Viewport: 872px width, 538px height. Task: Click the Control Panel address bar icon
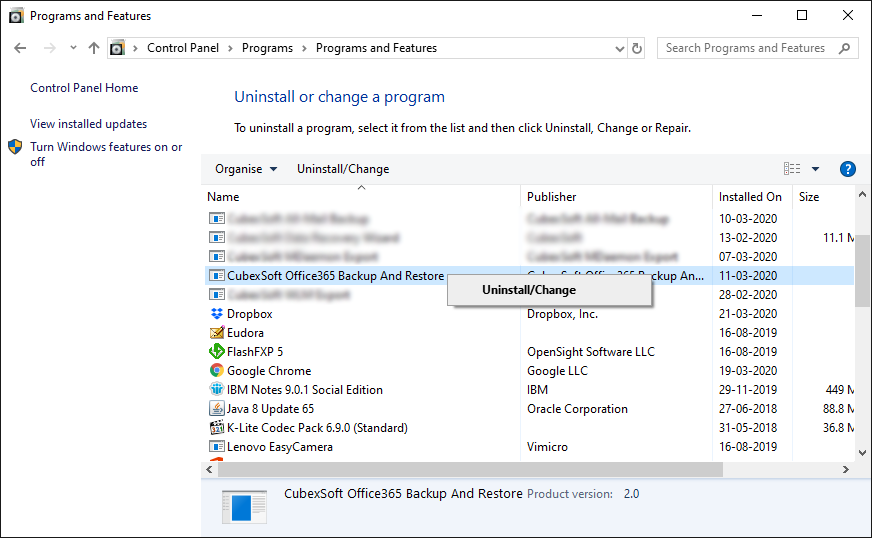(117, 48)
